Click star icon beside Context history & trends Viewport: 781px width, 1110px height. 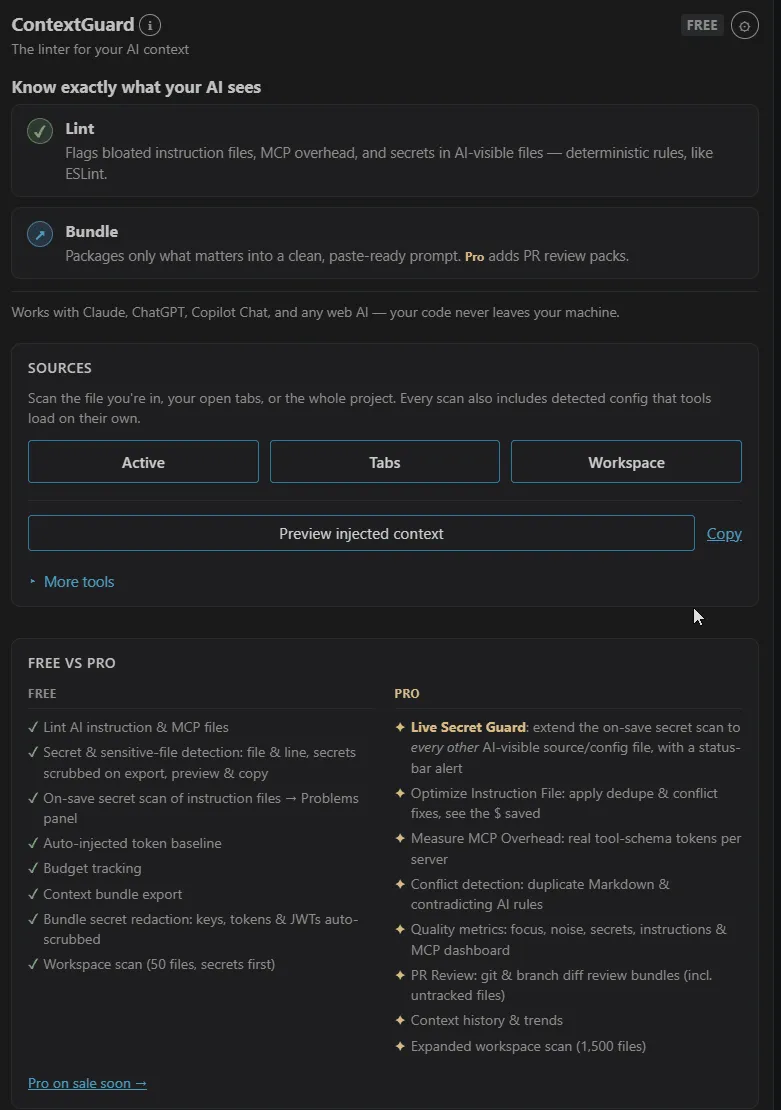400,1020
